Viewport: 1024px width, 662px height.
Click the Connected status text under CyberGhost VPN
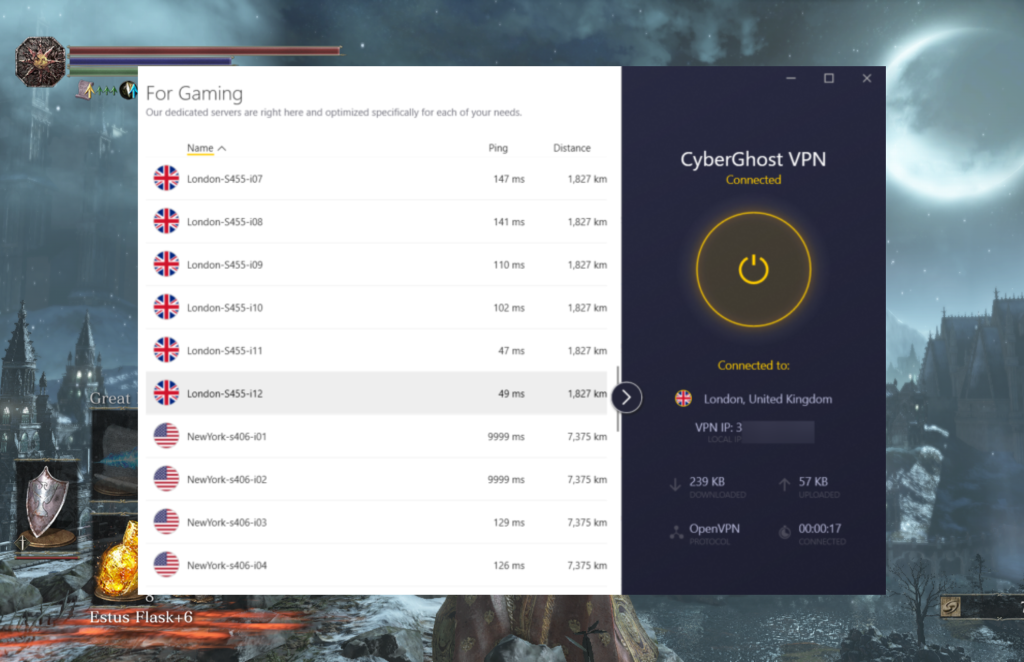(754, 180)
